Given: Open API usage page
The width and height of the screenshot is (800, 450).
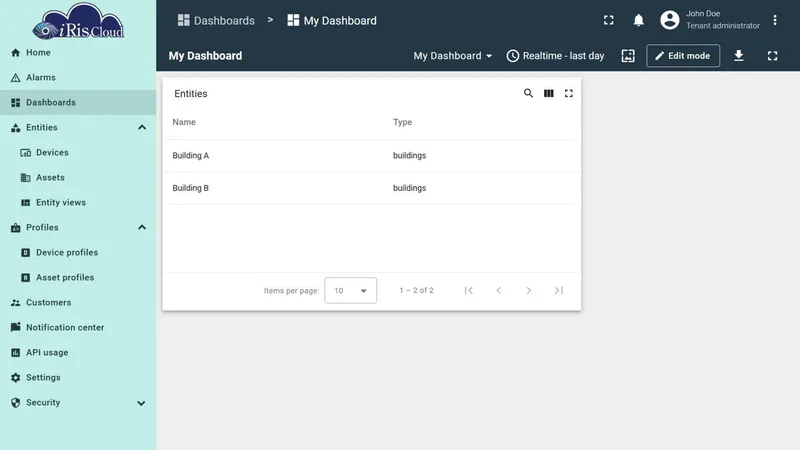Looking at the screenshot, I should coord(78,353).
